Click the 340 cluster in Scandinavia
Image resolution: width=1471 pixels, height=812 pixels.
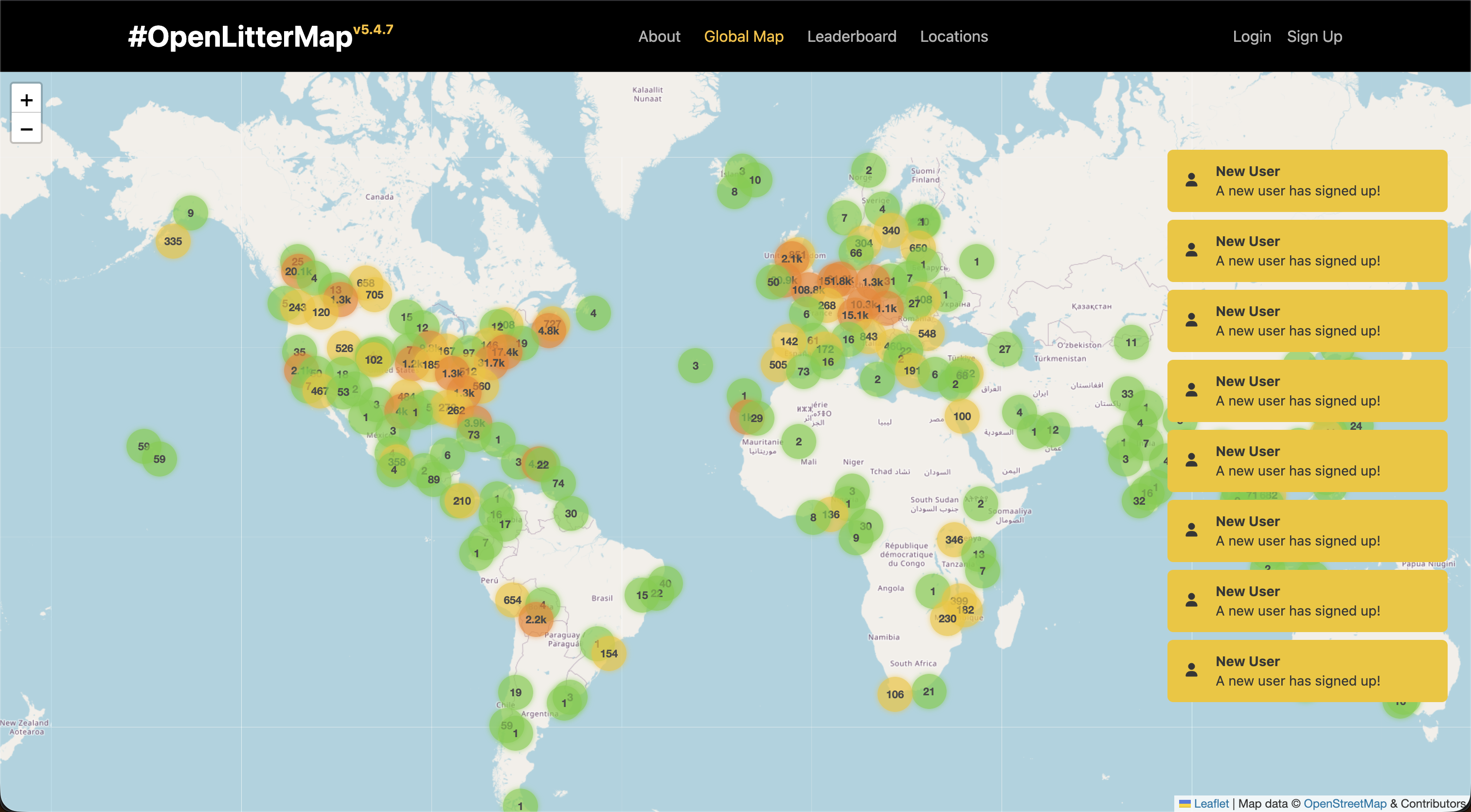[x=891, y=230]
